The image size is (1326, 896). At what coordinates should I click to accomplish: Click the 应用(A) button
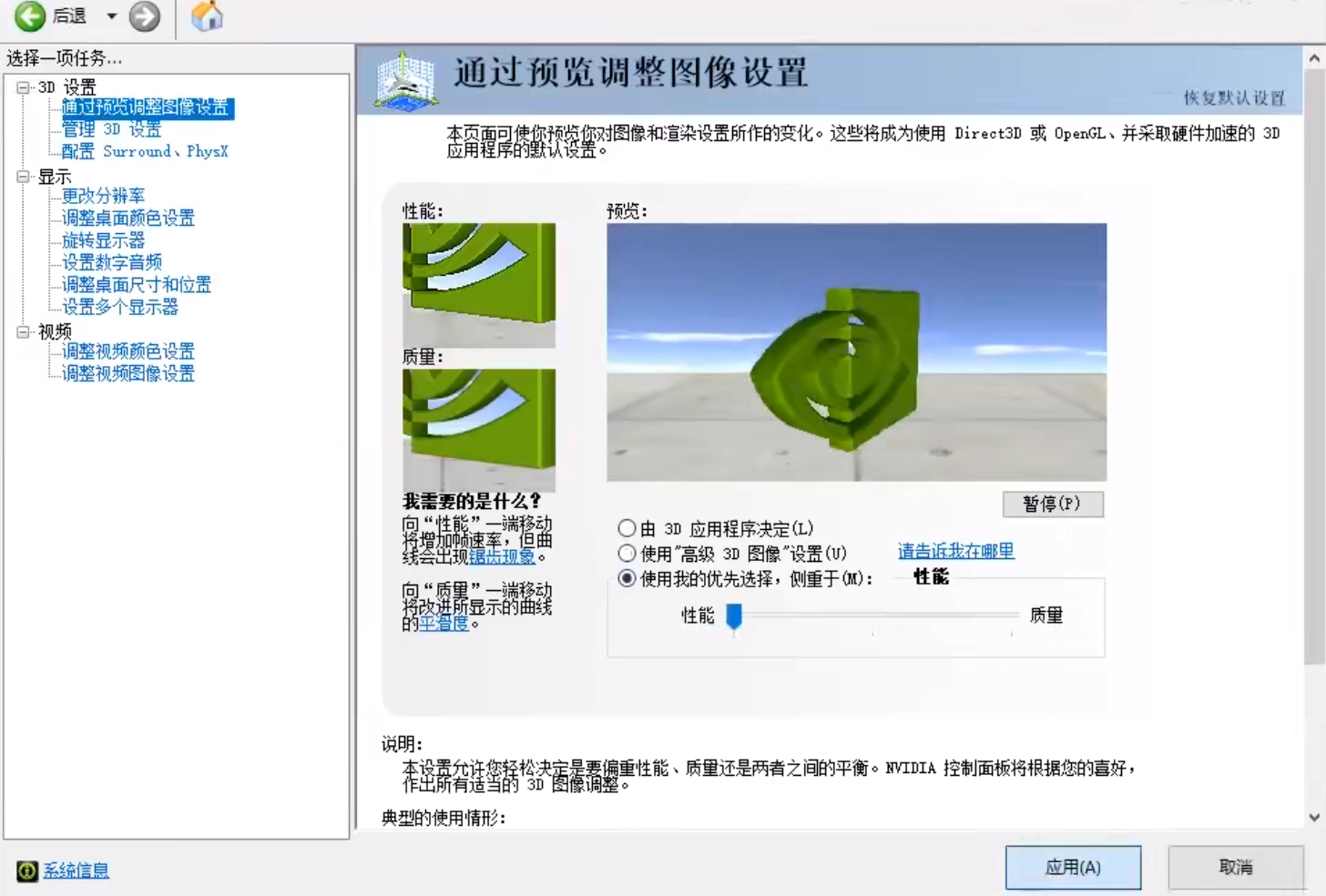(1073, 867)
